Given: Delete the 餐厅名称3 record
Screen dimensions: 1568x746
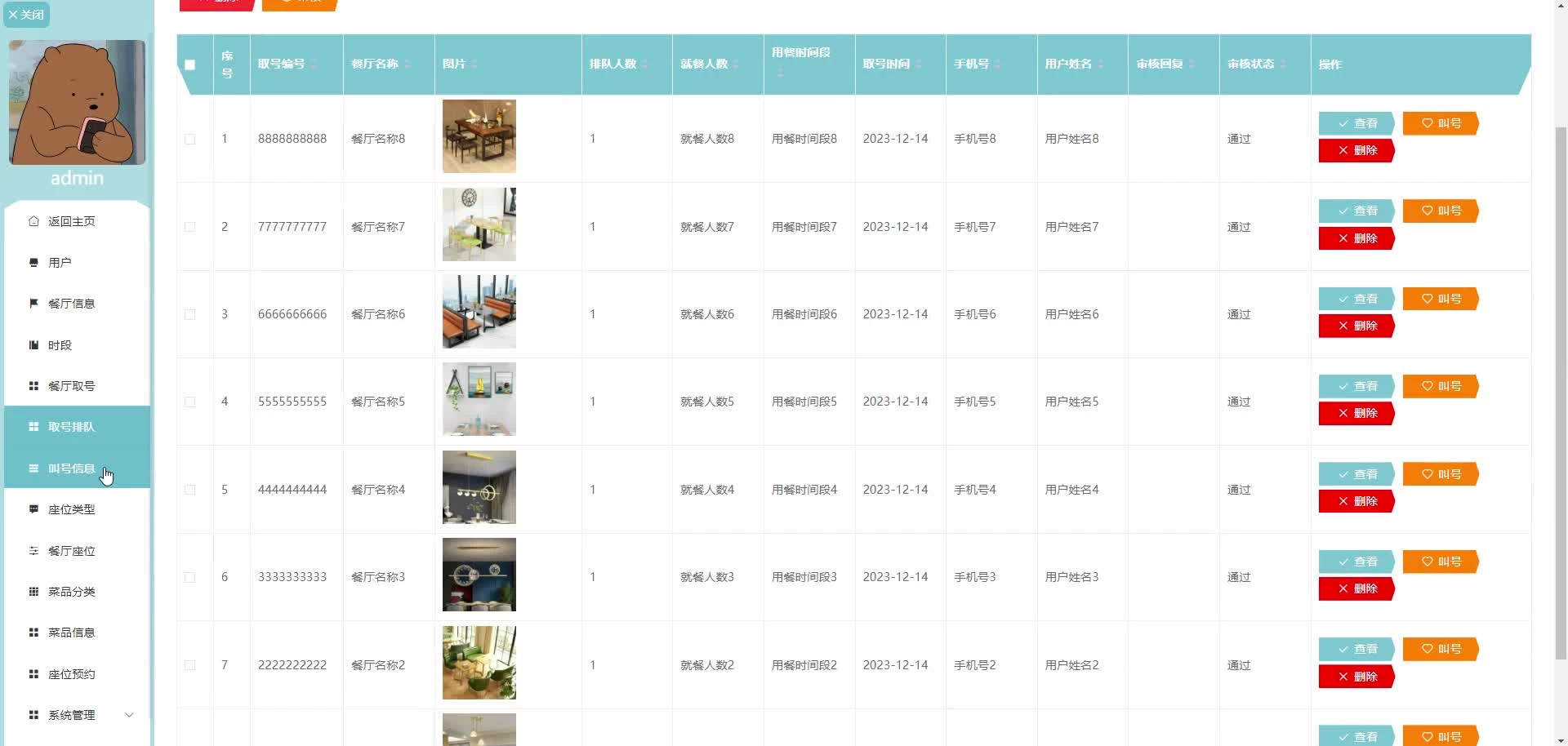Looking at the screenshot, I should pos(1356,588).
